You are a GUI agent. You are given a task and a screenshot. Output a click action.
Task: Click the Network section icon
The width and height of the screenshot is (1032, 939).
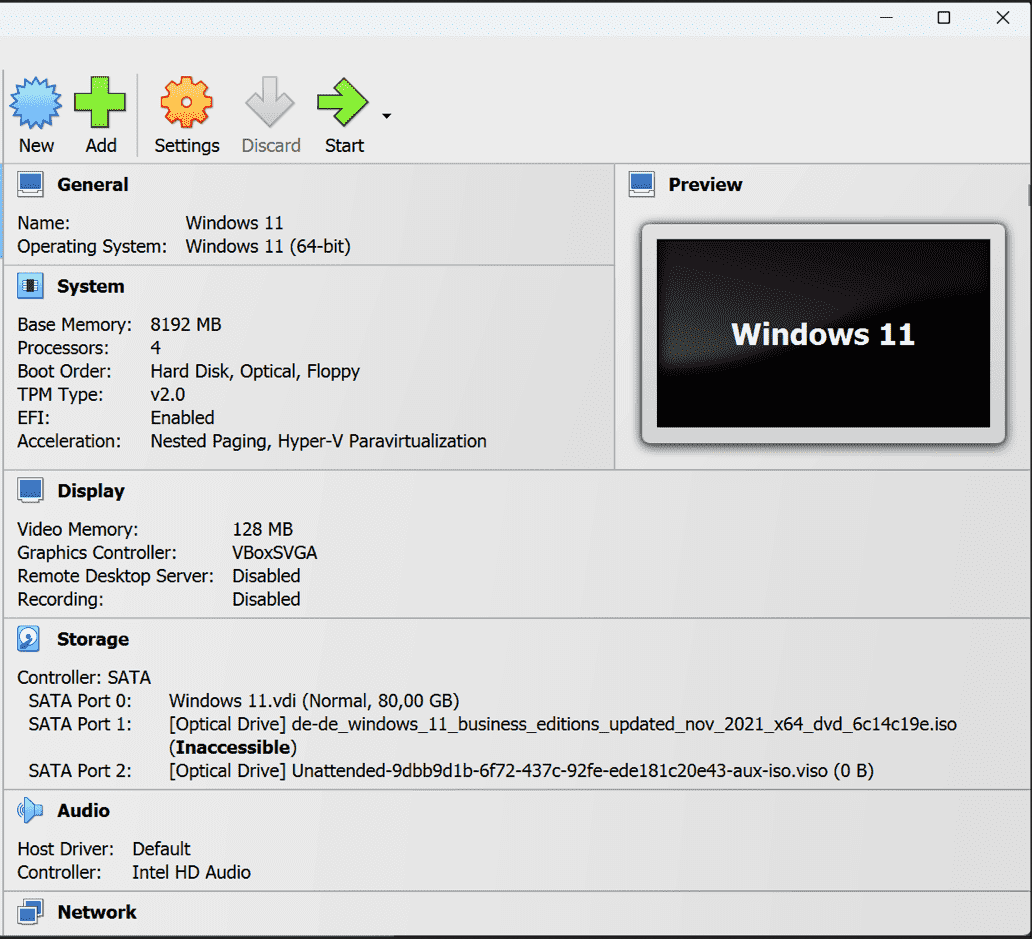[30, 912]
